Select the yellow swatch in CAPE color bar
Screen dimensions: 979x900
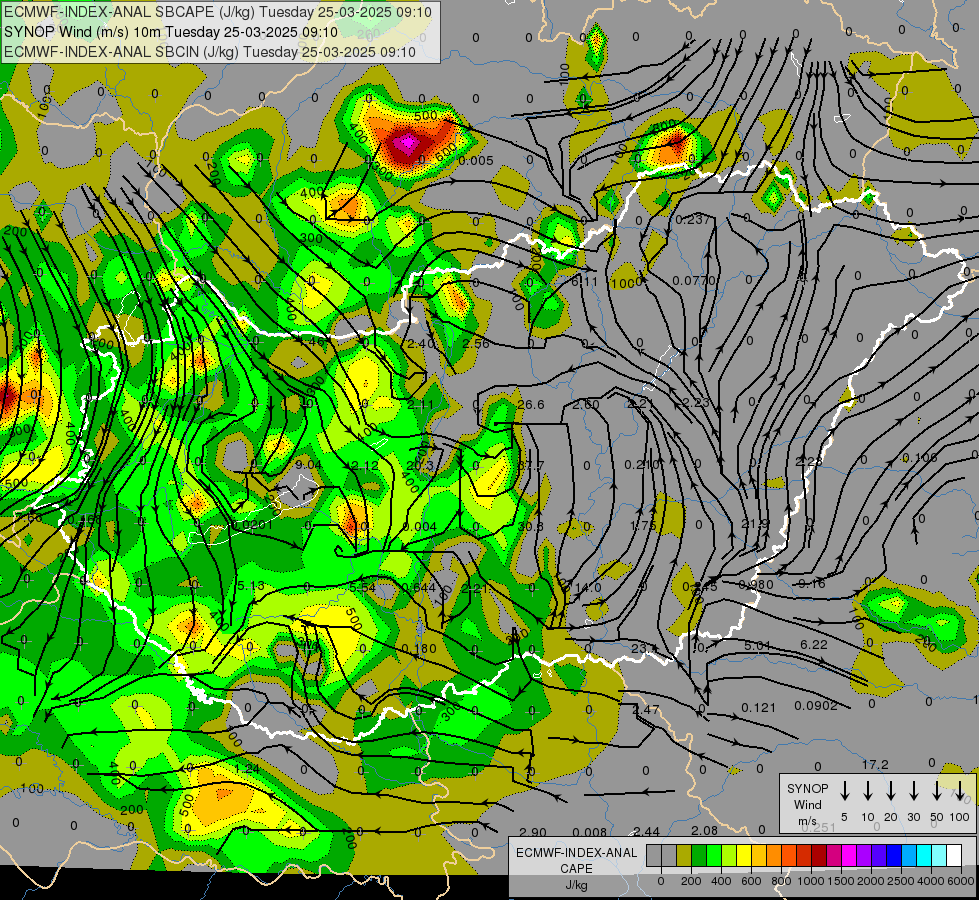(x=744, y=855)
